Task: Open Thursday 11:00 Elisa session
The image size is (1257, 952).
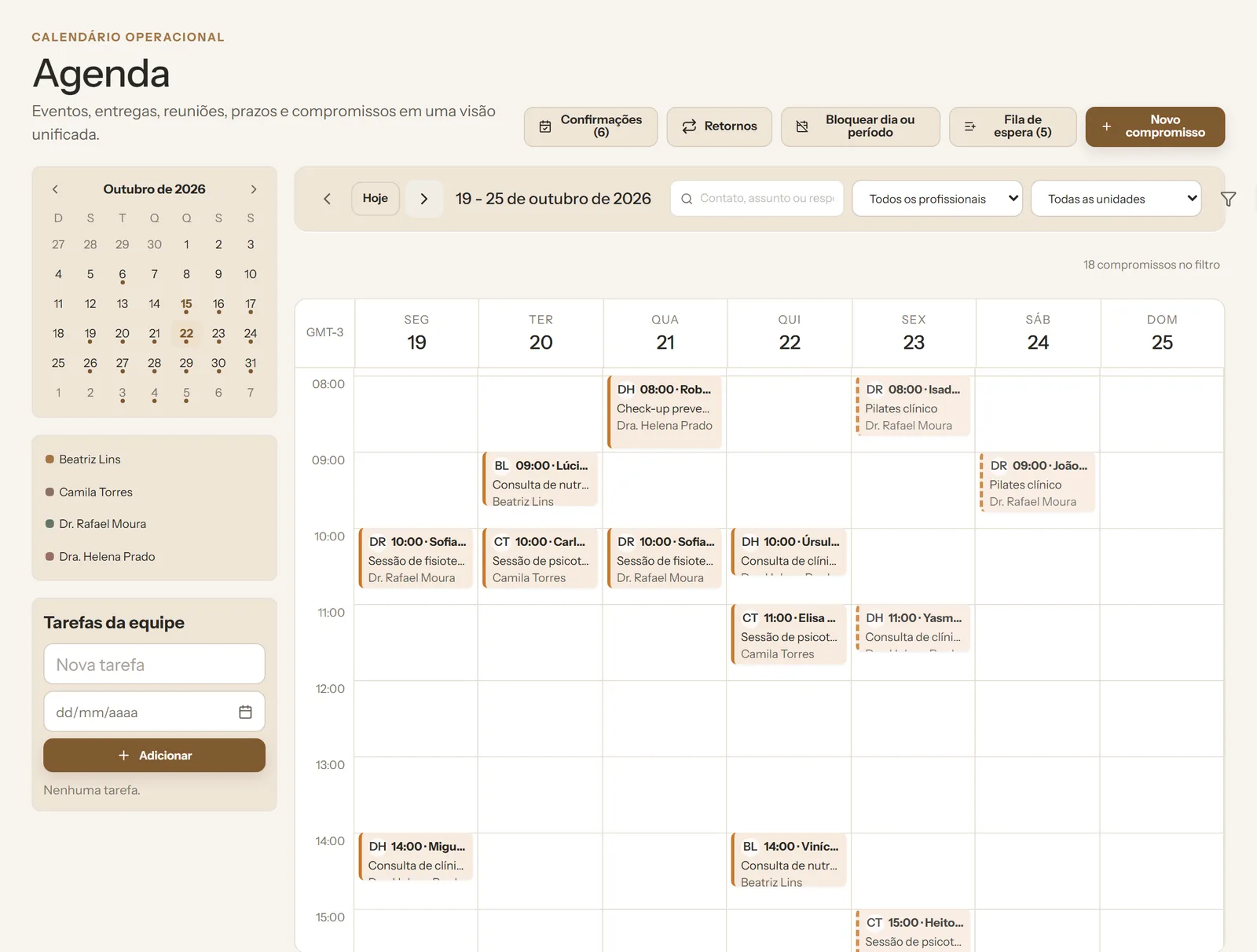Action: pos(789,635)
